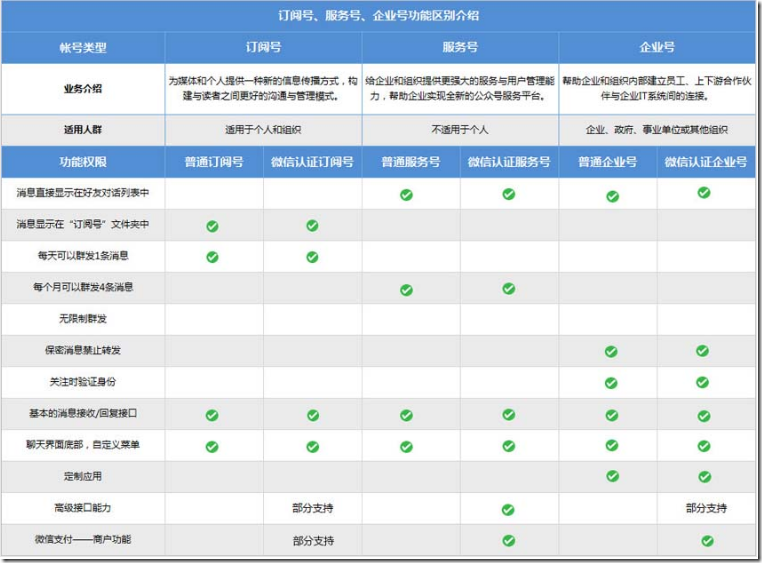The image size is (762, 563).
Task: Click 微信认证服务号 checkmark in 消息直接显示在好友对话列表中 row
Action: 509,194
